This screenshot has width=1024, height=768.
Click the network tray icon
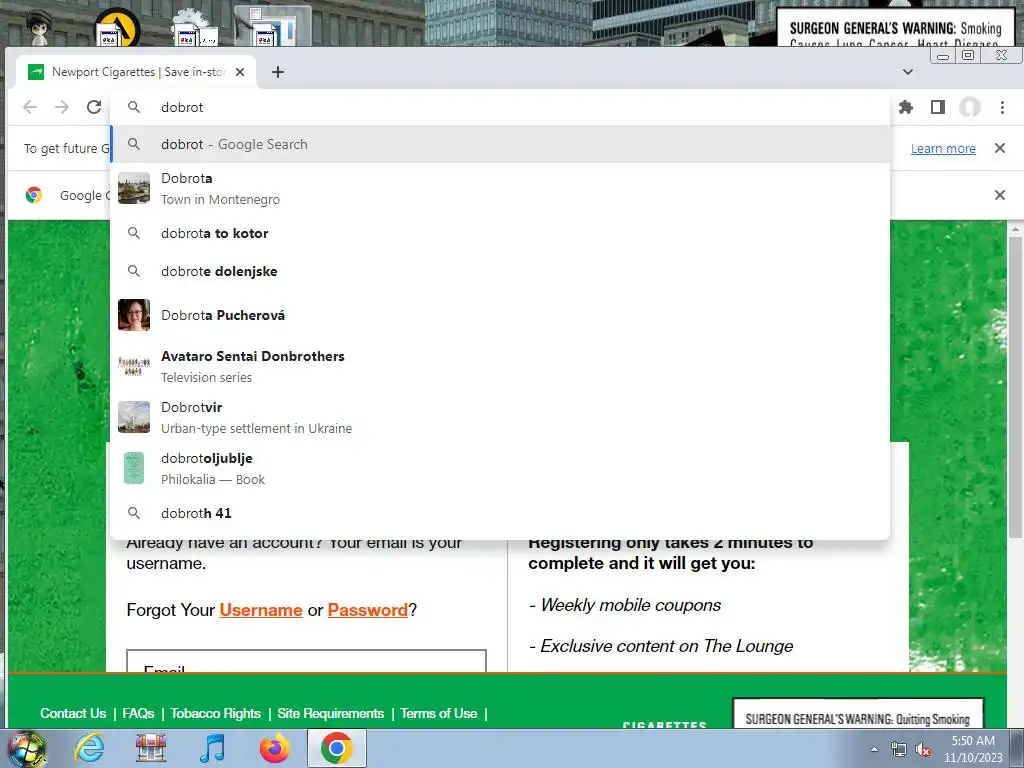[x=899, y=750]
